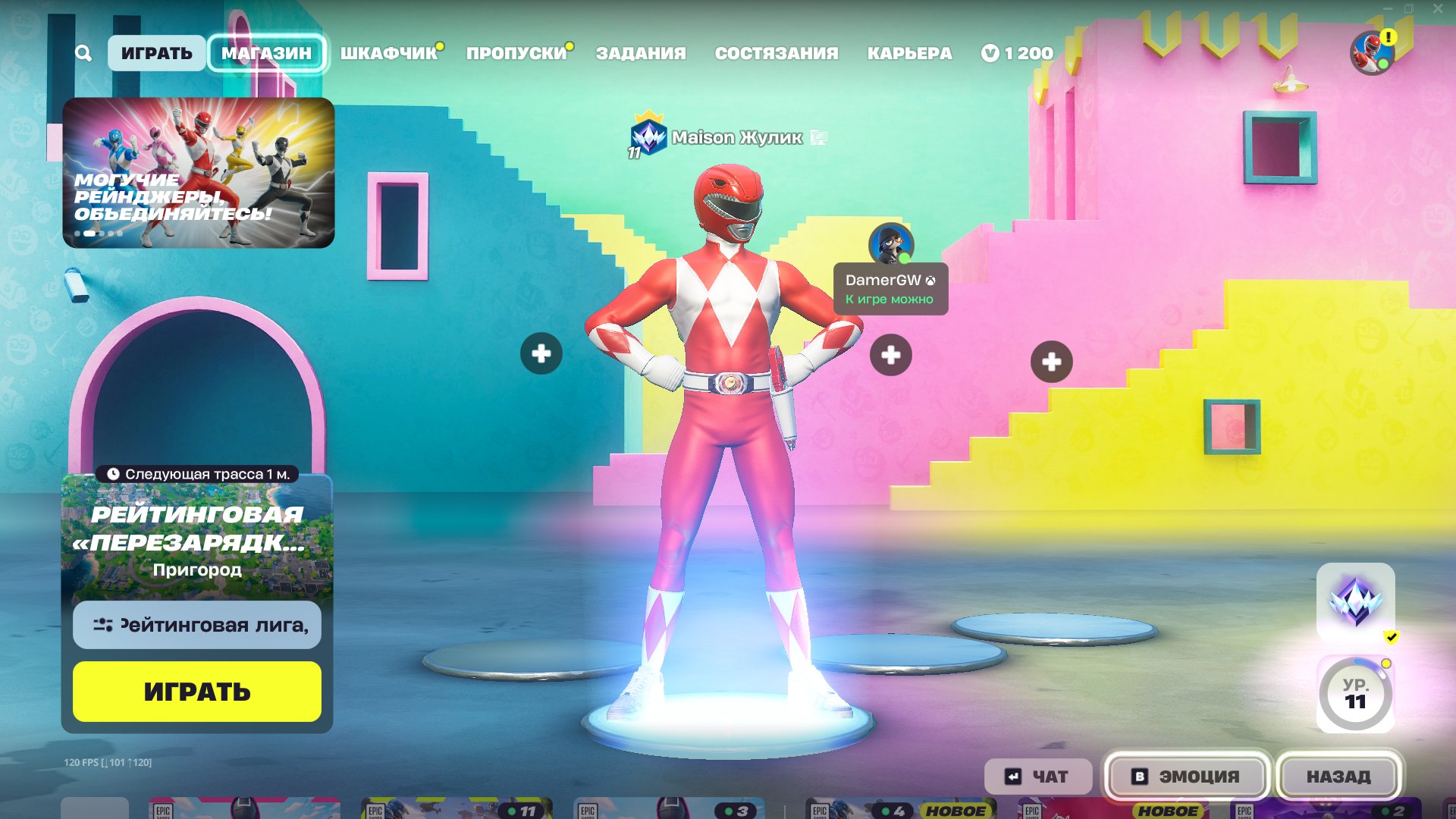Screen dimensions: 1456x819
Task: Click the DamerGW friend avatar
Action: point(890,244)
